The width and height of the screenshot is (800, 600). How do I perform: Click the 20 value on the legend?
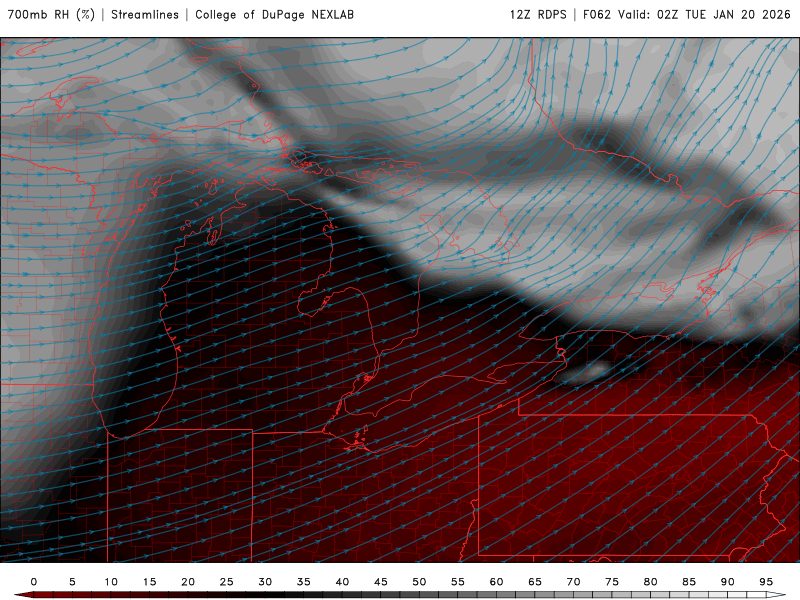click(x=188, y=582)
